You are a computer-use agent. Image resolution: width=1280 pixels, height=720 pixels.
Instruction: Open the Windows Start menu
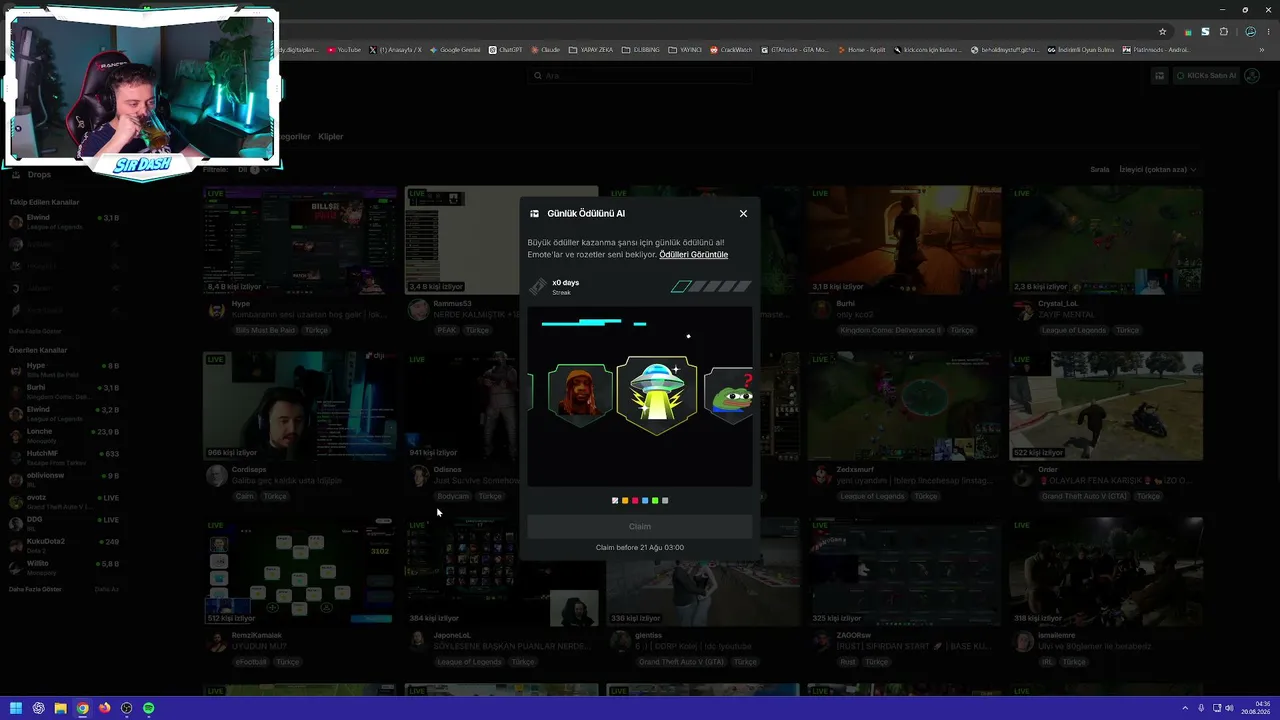[16, 708]
